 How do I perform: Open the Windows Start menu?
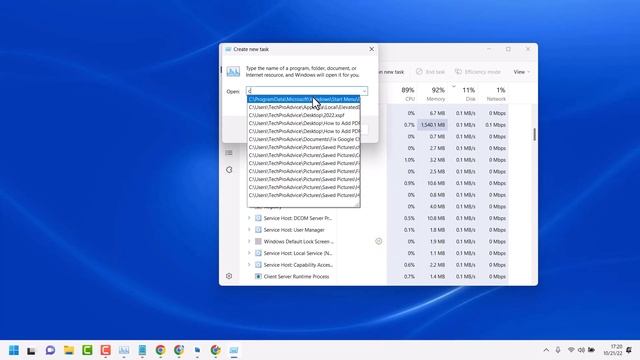point(14,350)
